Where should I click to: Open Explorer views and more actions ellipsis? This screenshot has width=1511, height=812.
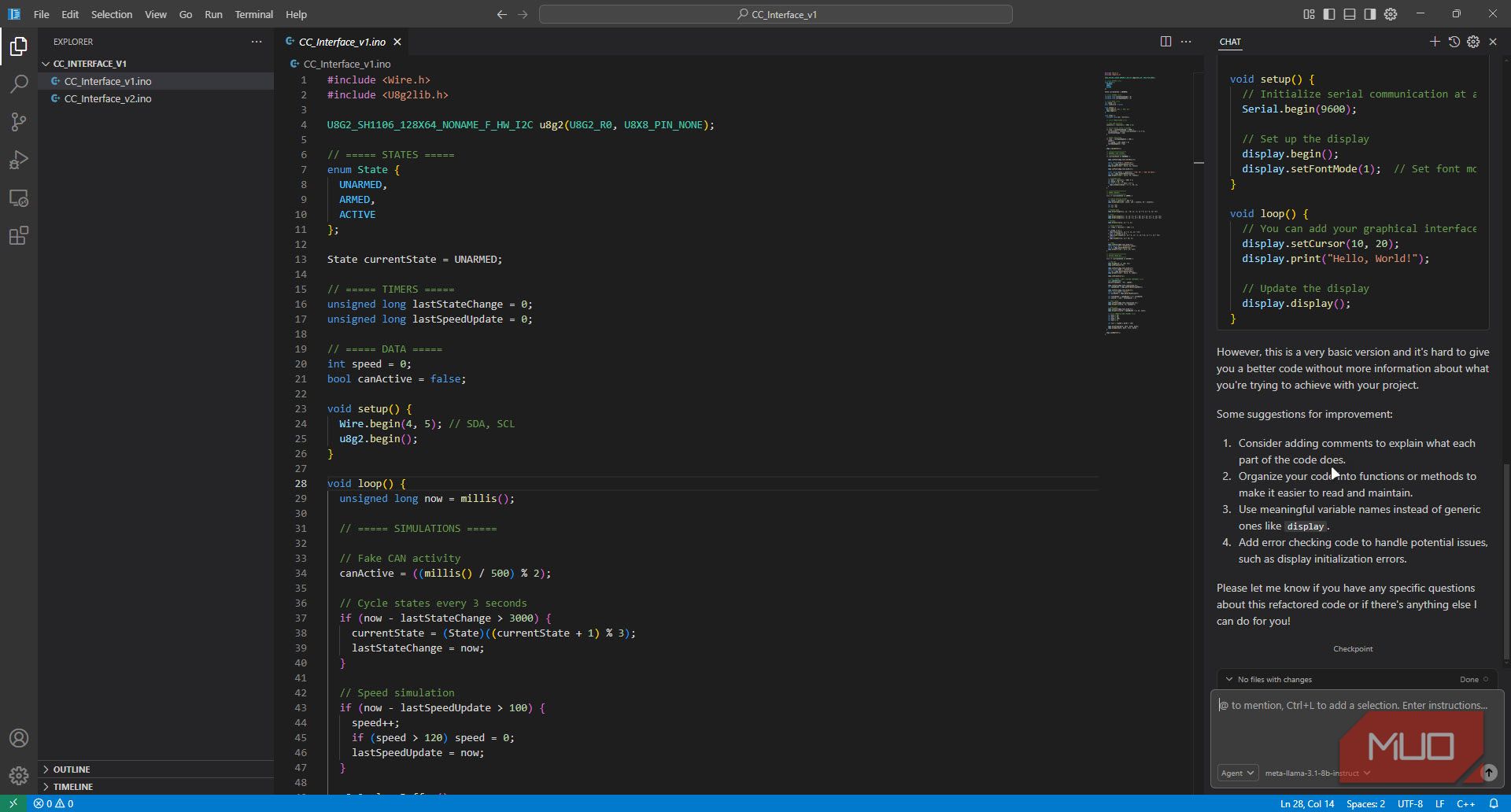point(257,42)
